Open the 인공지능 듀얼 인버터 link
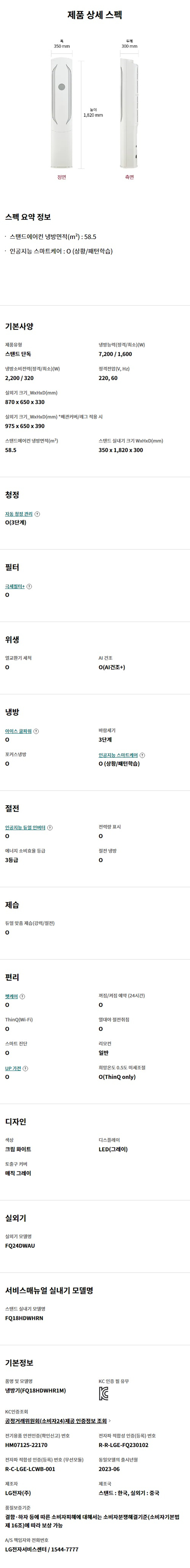This screenshot has width=190, height=1568. coord(25,827)
